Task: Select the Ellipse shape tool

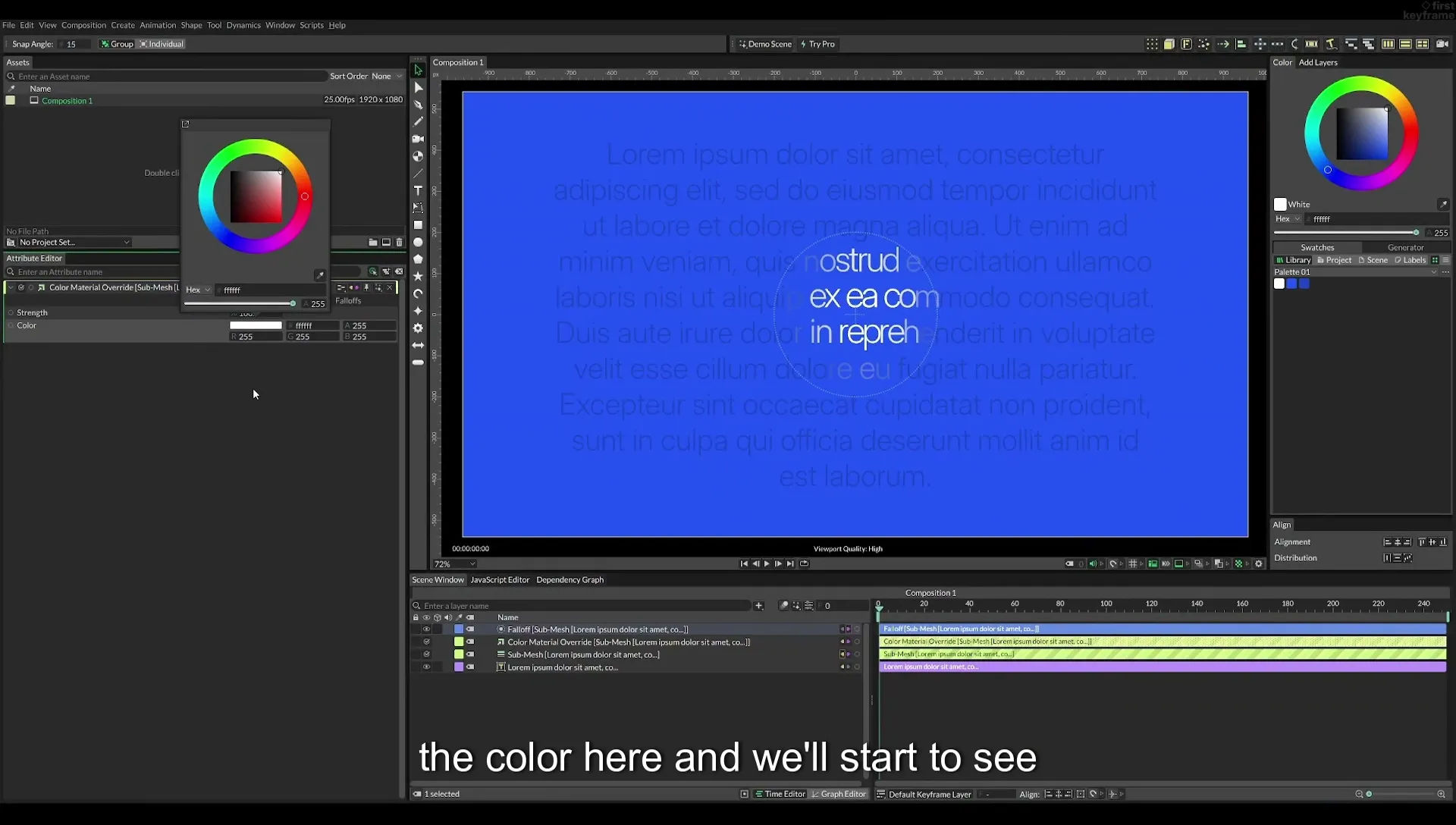Action: [418, 242]
